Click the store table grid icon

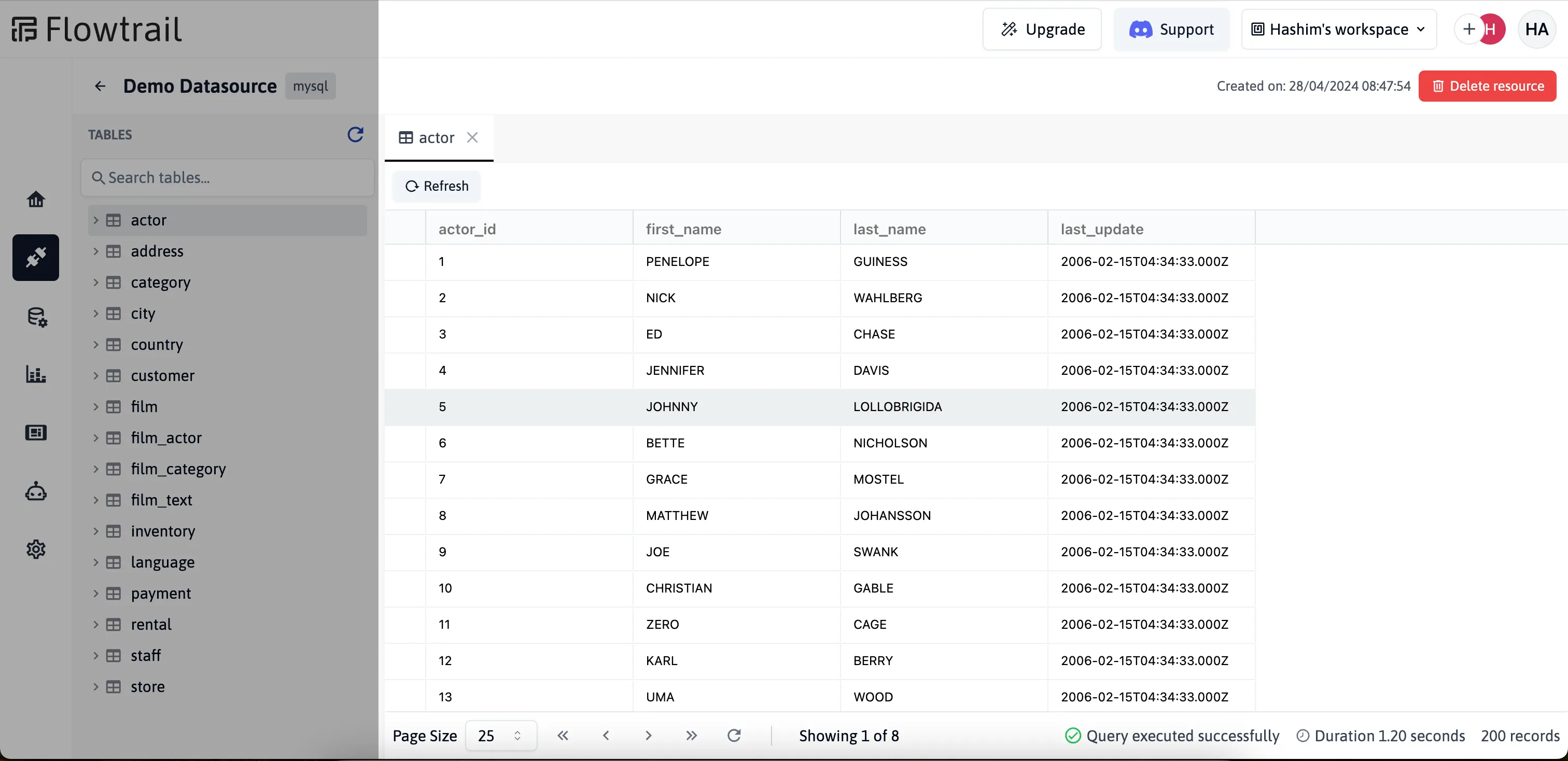[x=114, y=687]
